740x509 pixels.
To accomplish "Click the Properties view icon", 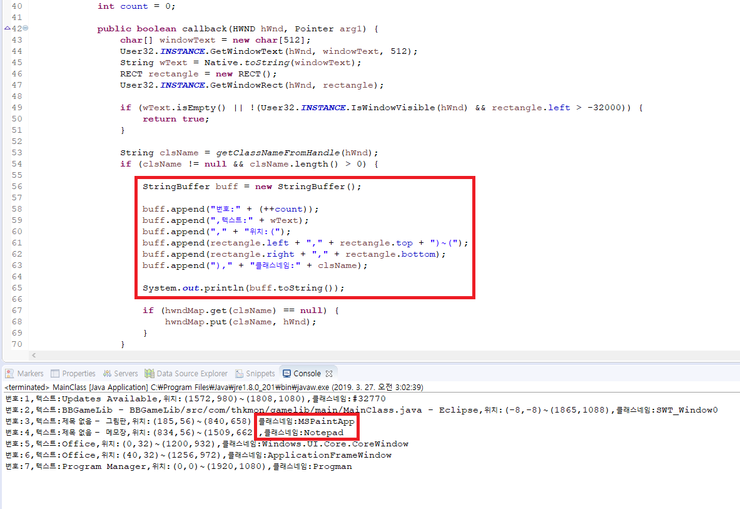I will tap(56, 373).
